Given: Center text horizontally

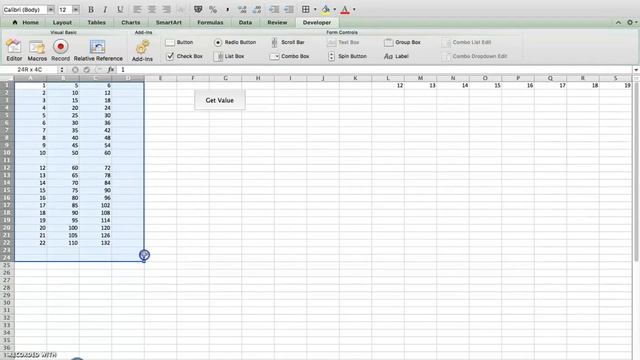Looking at the screenshot, I should (x=151, y=9).
